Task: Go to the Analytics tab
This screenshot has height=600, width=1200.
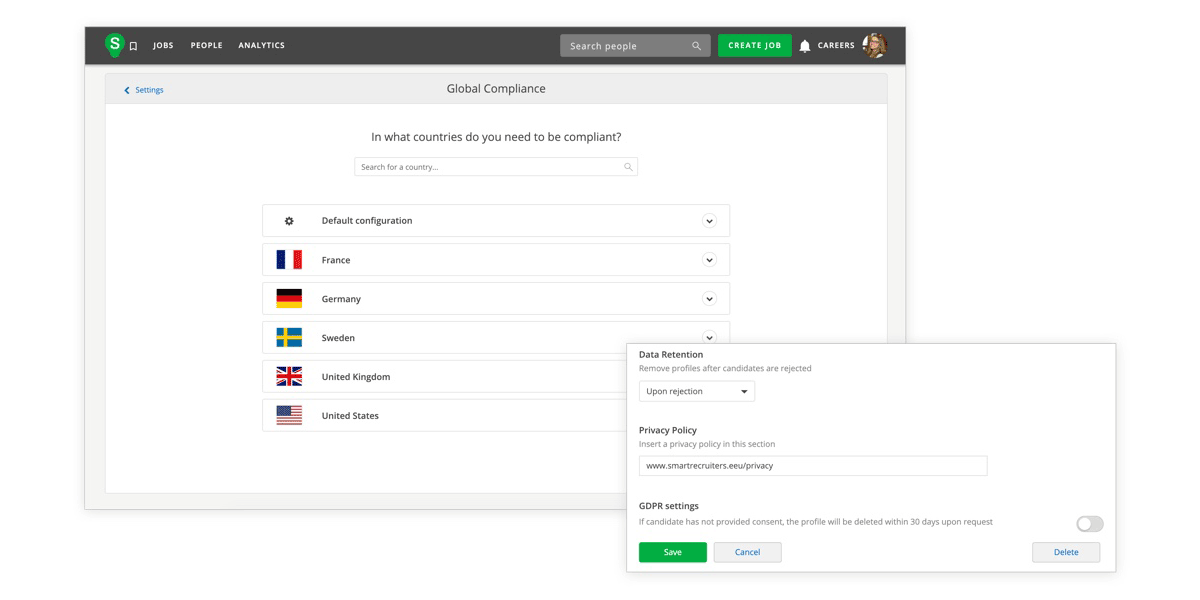Action: point(261,46)
